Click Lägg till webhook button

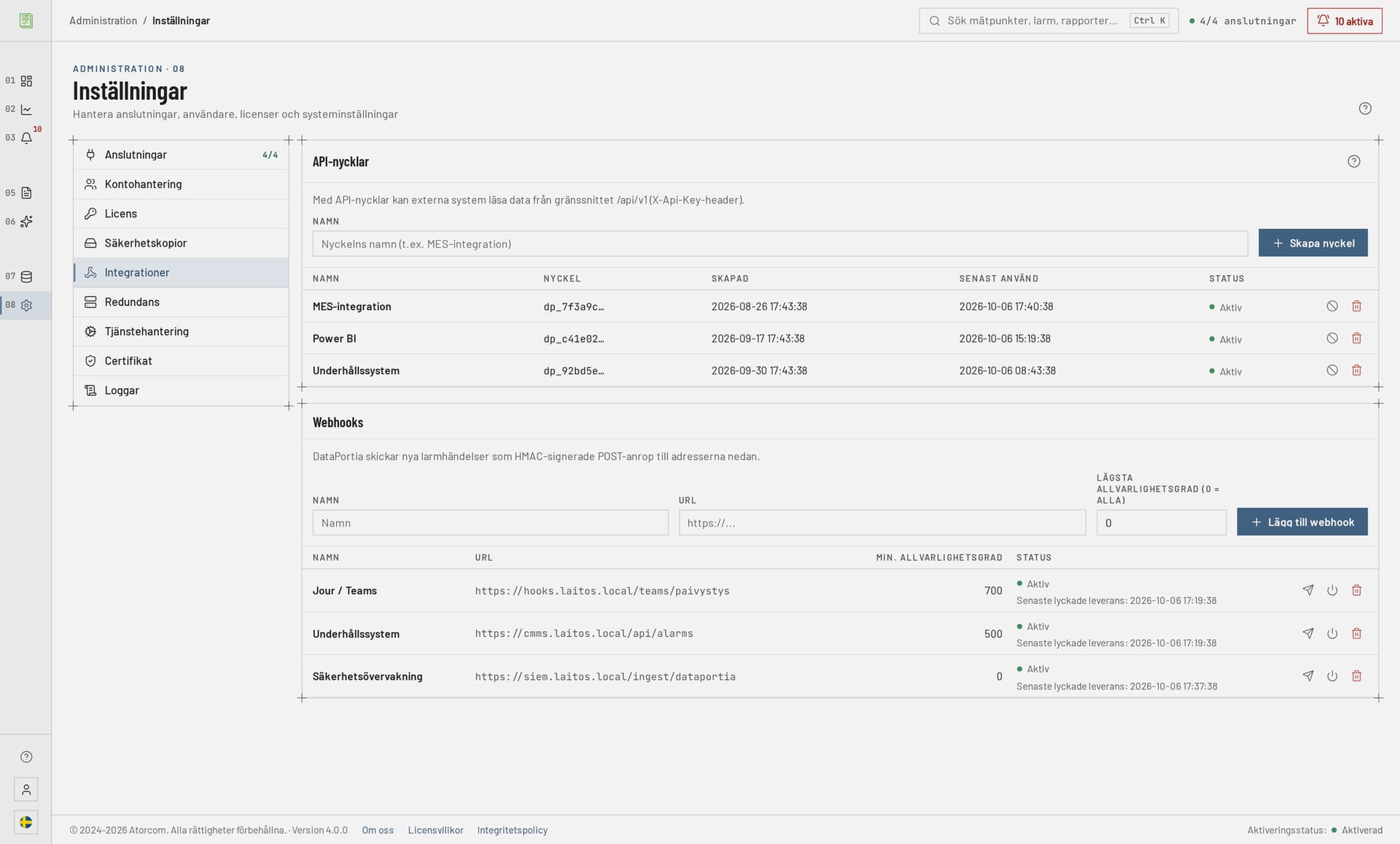[1302, 522]
